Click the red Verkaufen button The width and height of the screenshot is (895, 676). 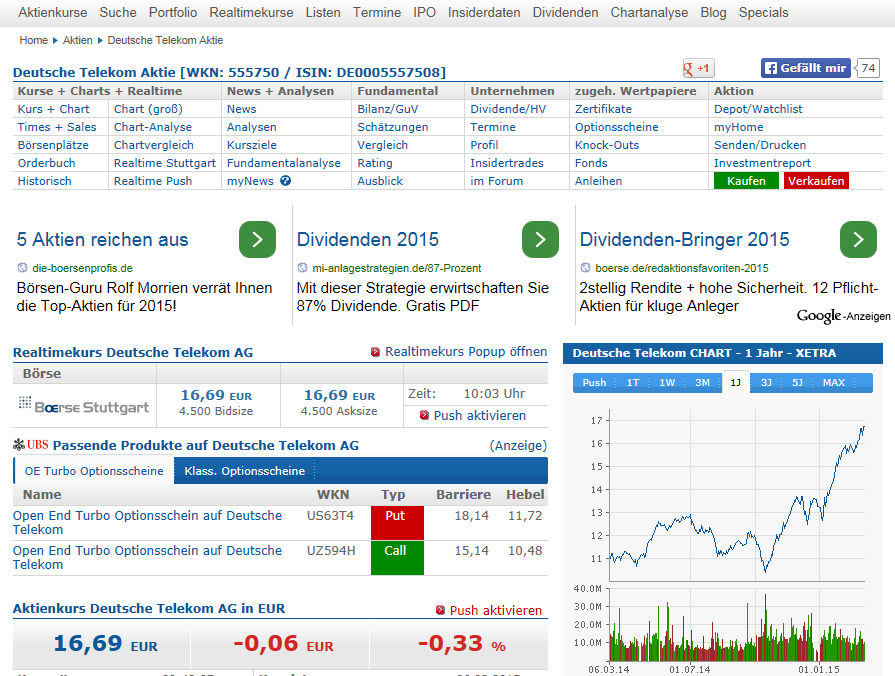point(816,180)
